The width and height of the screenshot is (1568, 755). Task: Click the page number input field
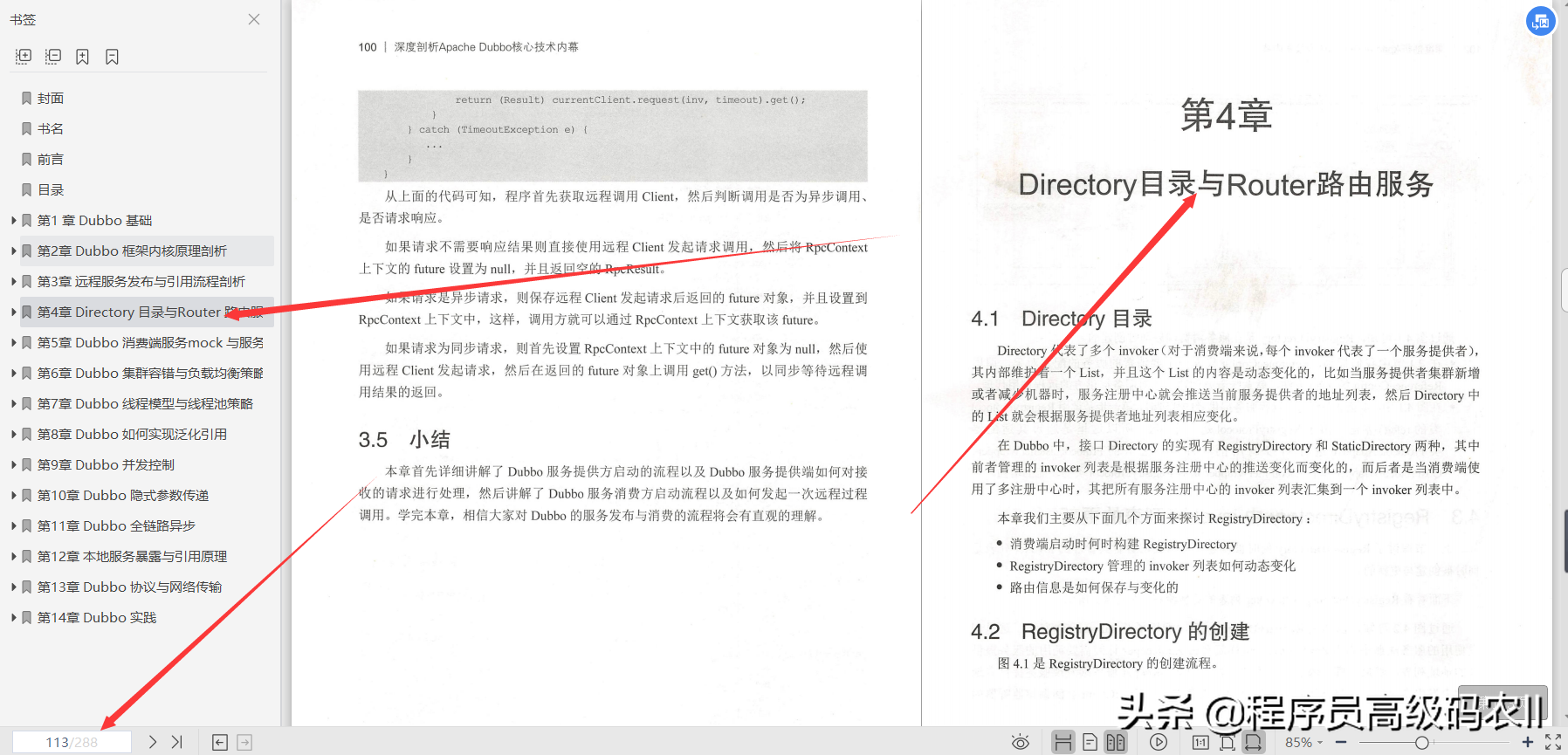(72, 742)
